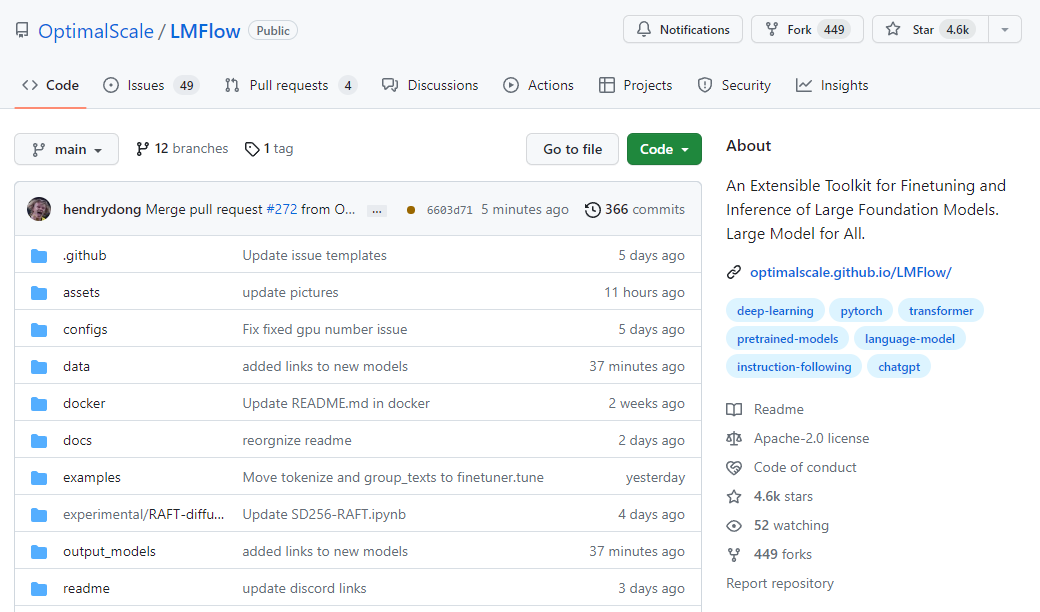Click the experimental/RAFT-diffu... folder icon

[x=39, y=515]
